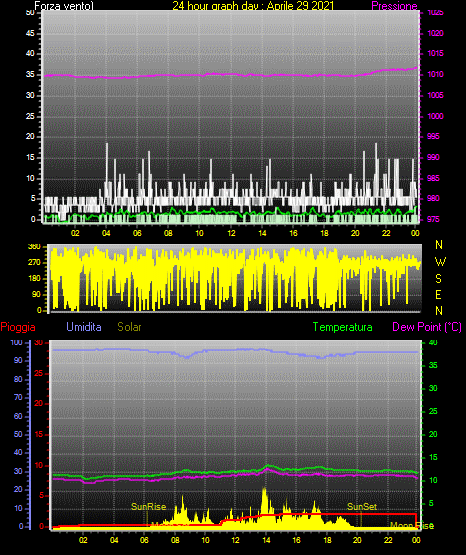Click the compass letter 'E' label
The height and width of the screenshot is (555, 466).
tap(438, 294)
